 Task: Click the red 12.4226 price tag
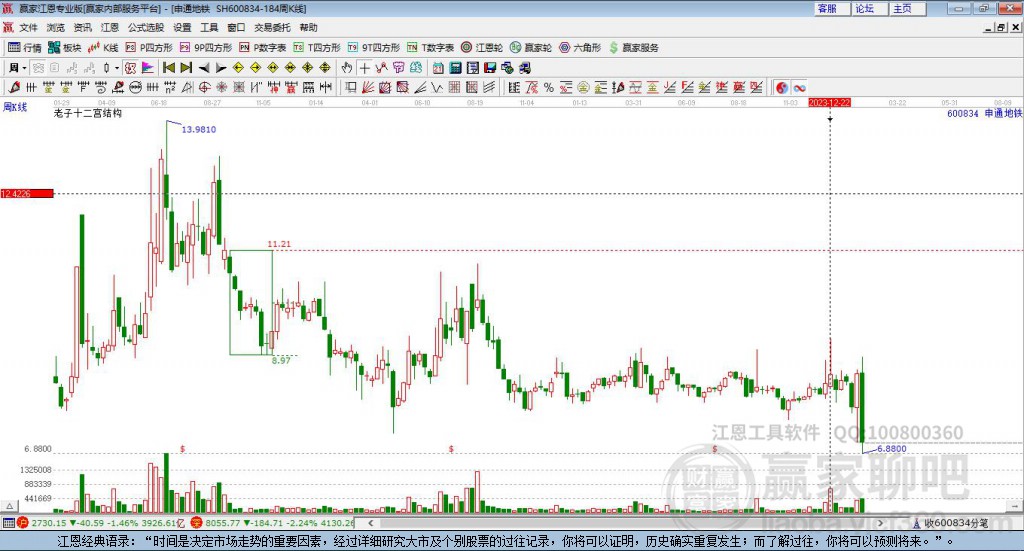click(x=27, y=194)
